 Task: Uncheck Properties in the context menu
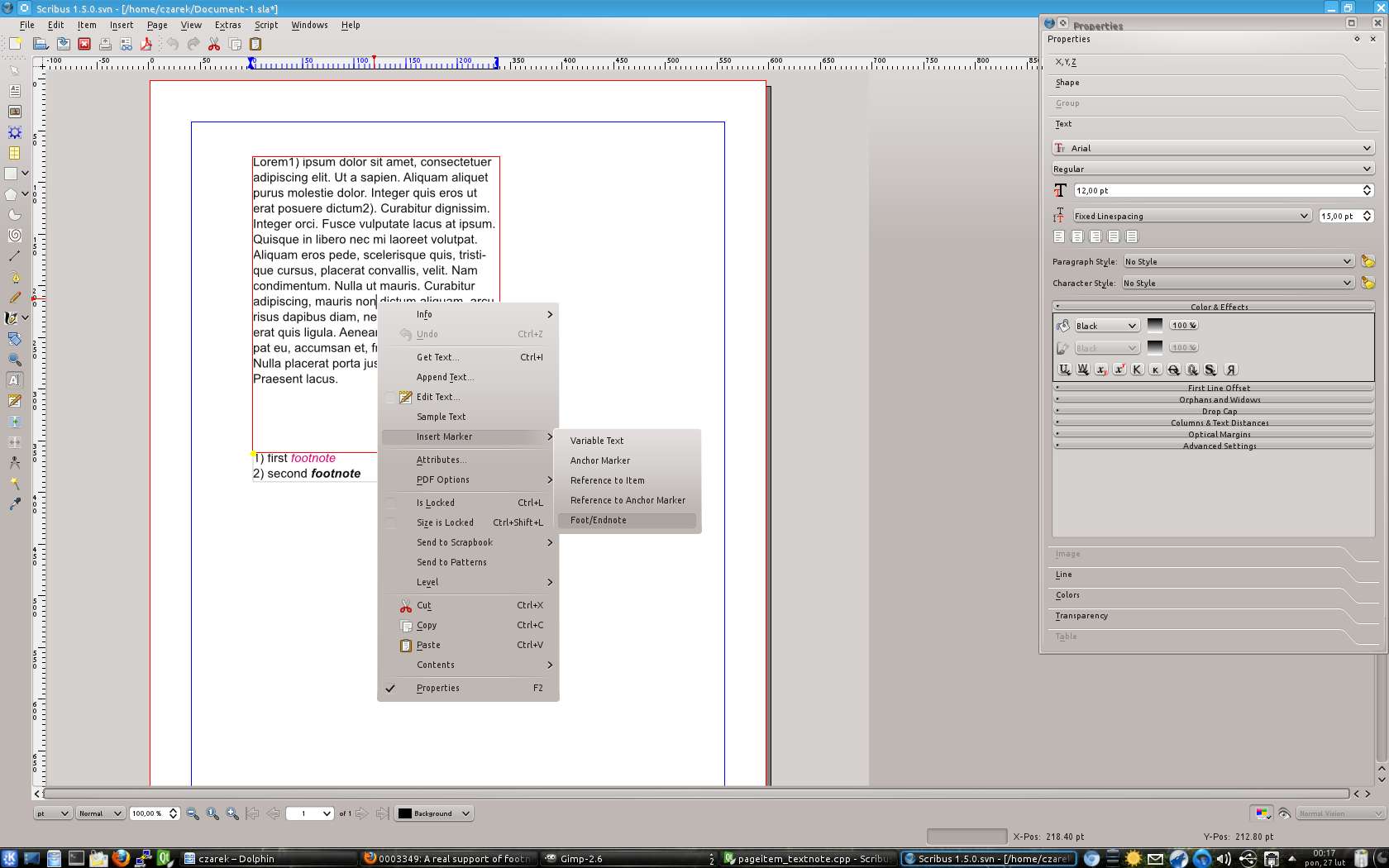[x=437, y=688]
